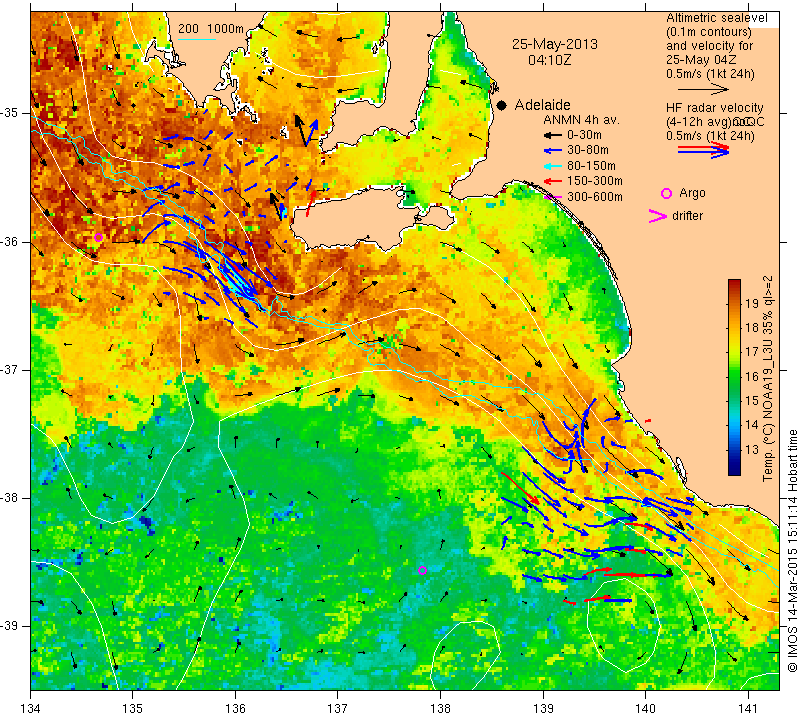
Task: Click the '80-150m' legend text
Action: [x=591, y=166]
